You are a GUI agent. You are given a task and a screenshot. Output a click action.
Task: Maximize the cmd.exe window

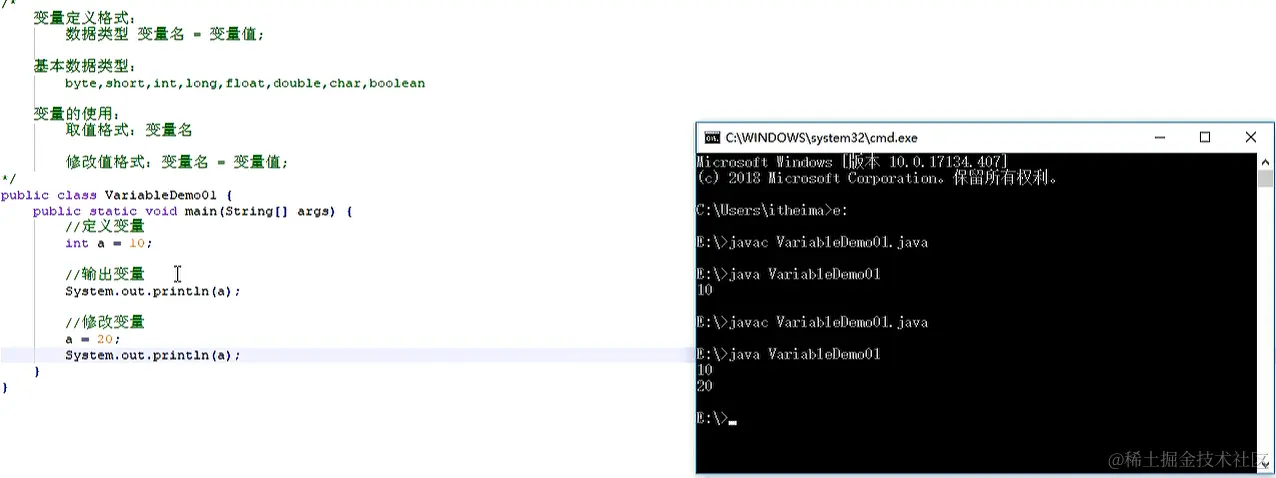coord(1205,137)
